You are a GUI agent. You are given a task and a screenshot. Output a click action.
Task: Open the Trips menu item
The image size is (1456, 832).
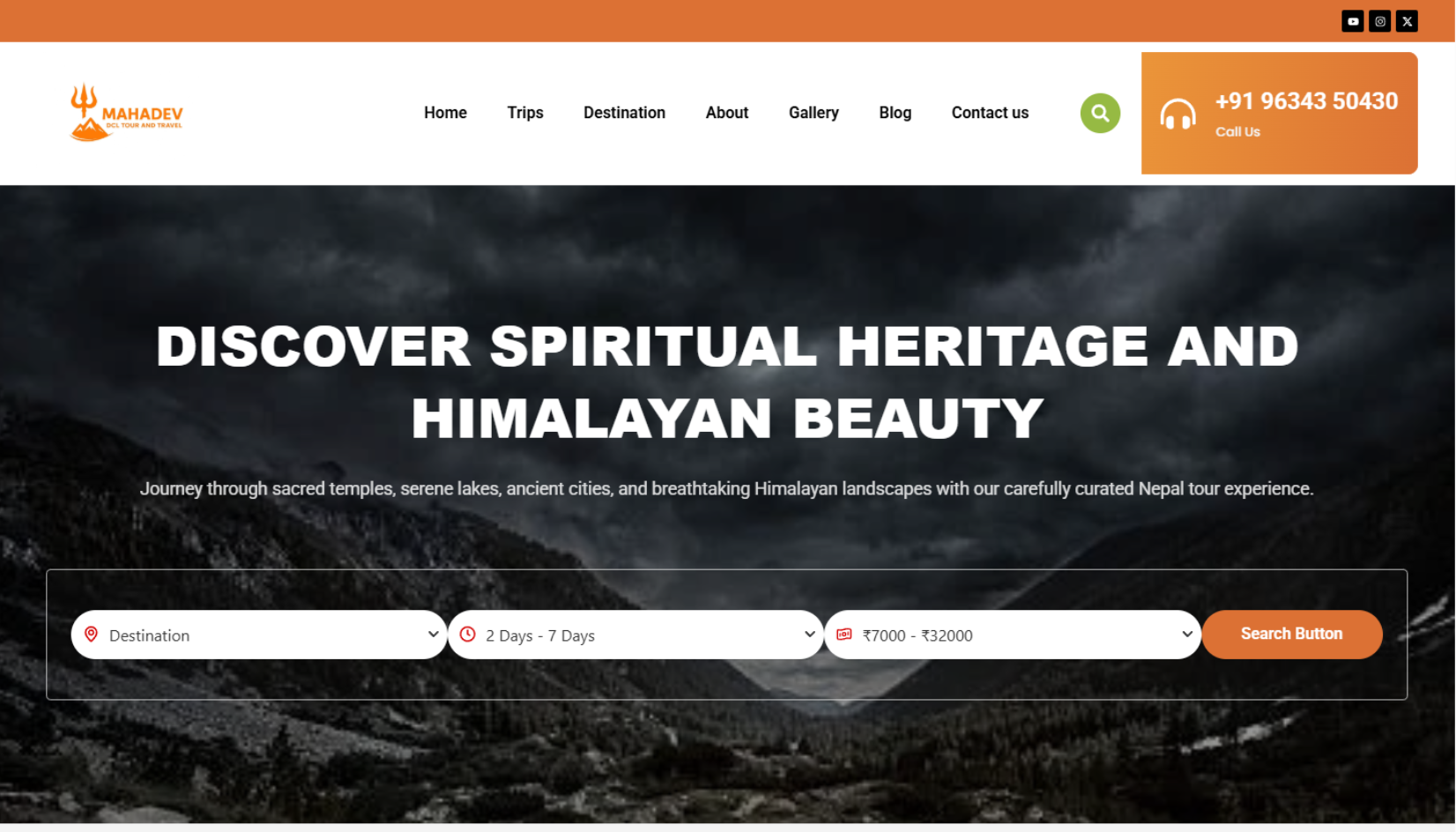tap(525, 113)
